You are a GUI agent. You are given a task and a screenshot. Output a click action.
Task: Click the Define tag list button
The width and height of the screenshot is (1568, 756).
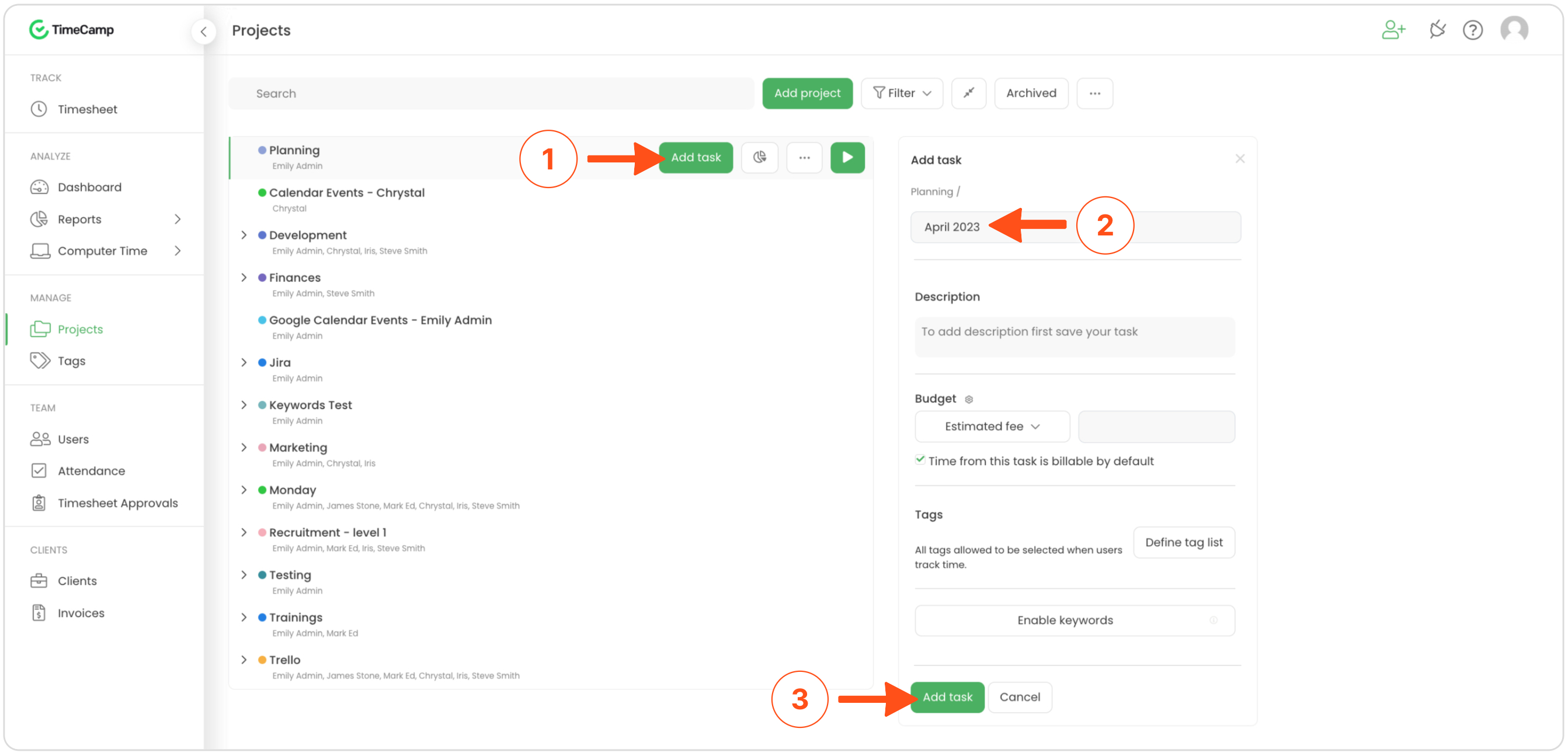1183,542
